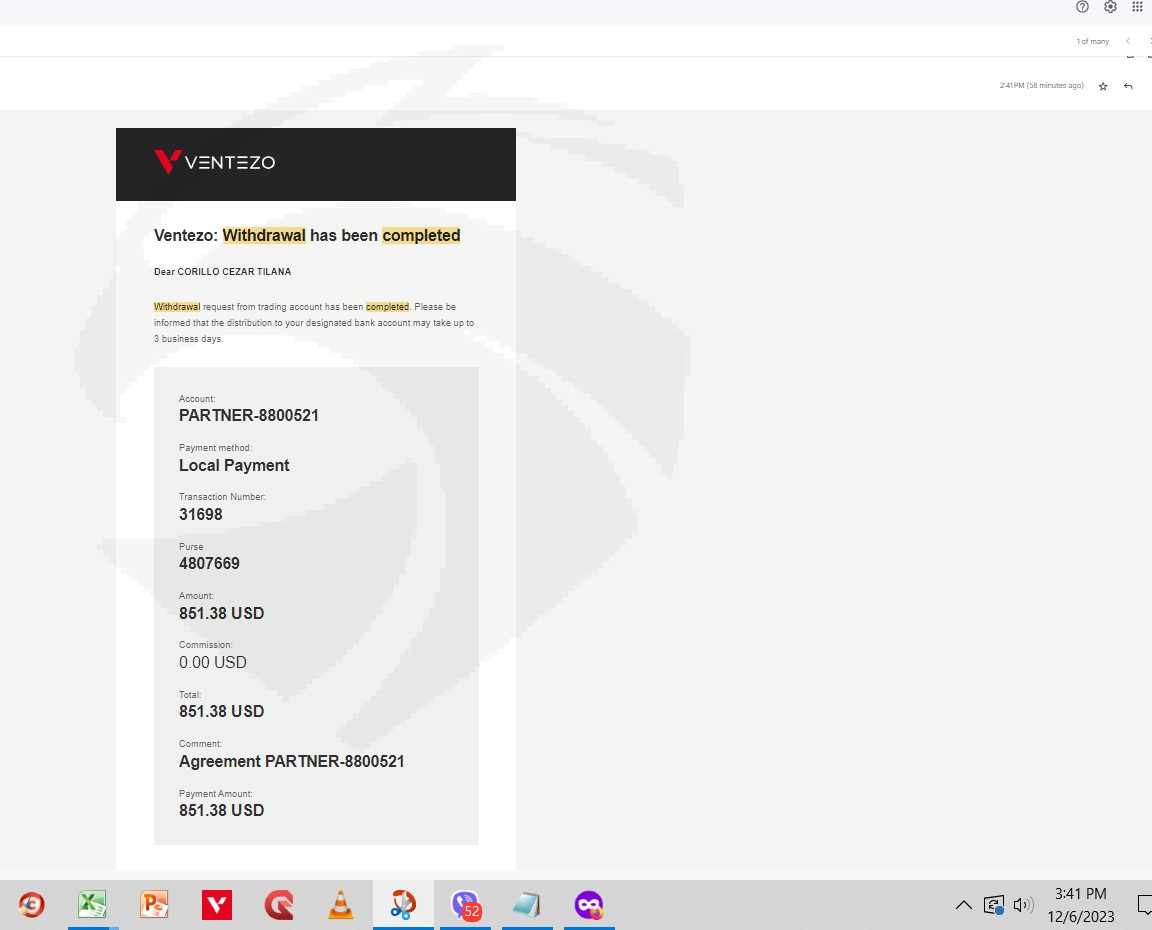Click the Total value '851.38 USD'

pos(221,711)
